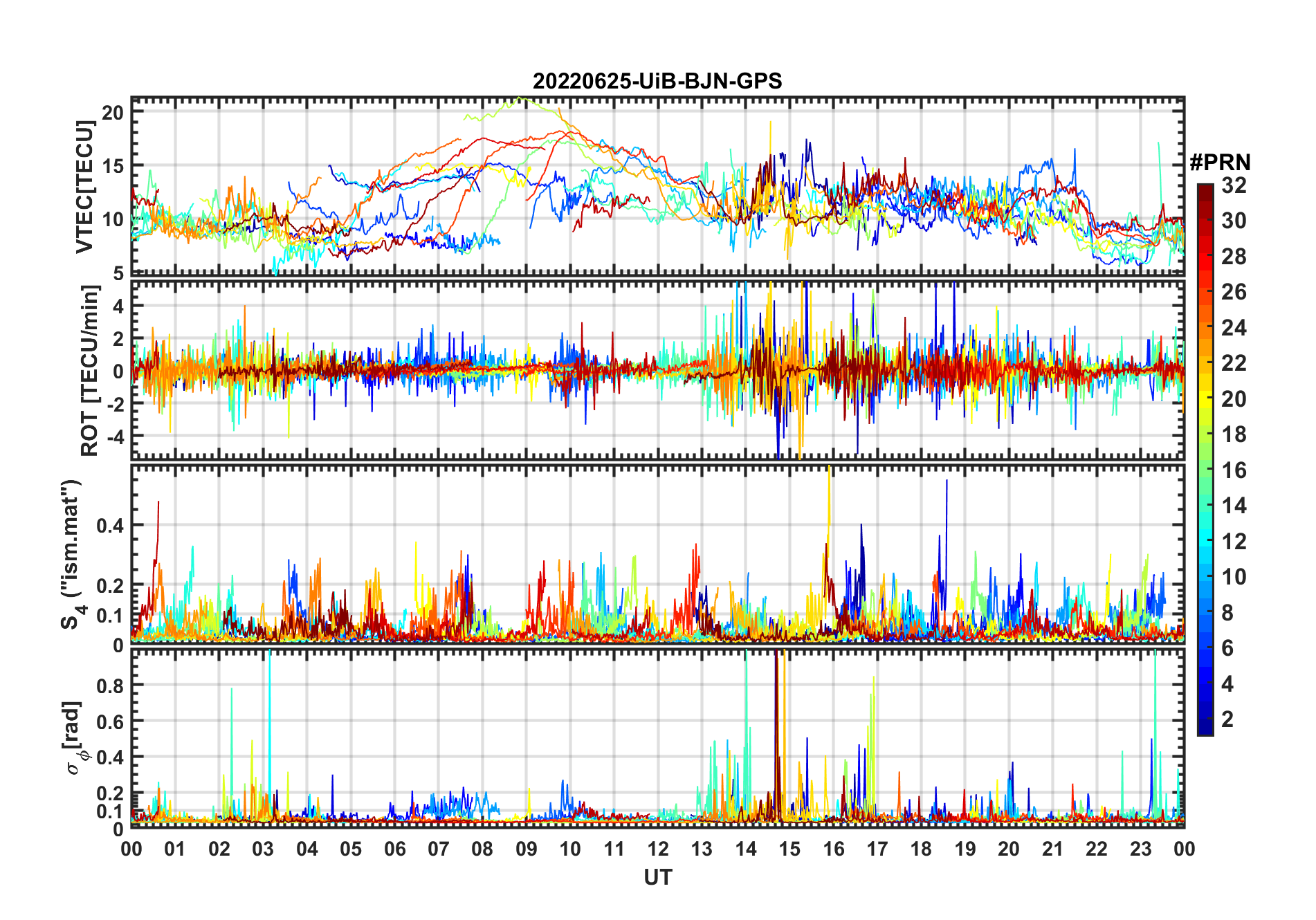Click the PRN colorbar gradient

coord(1205,459)
